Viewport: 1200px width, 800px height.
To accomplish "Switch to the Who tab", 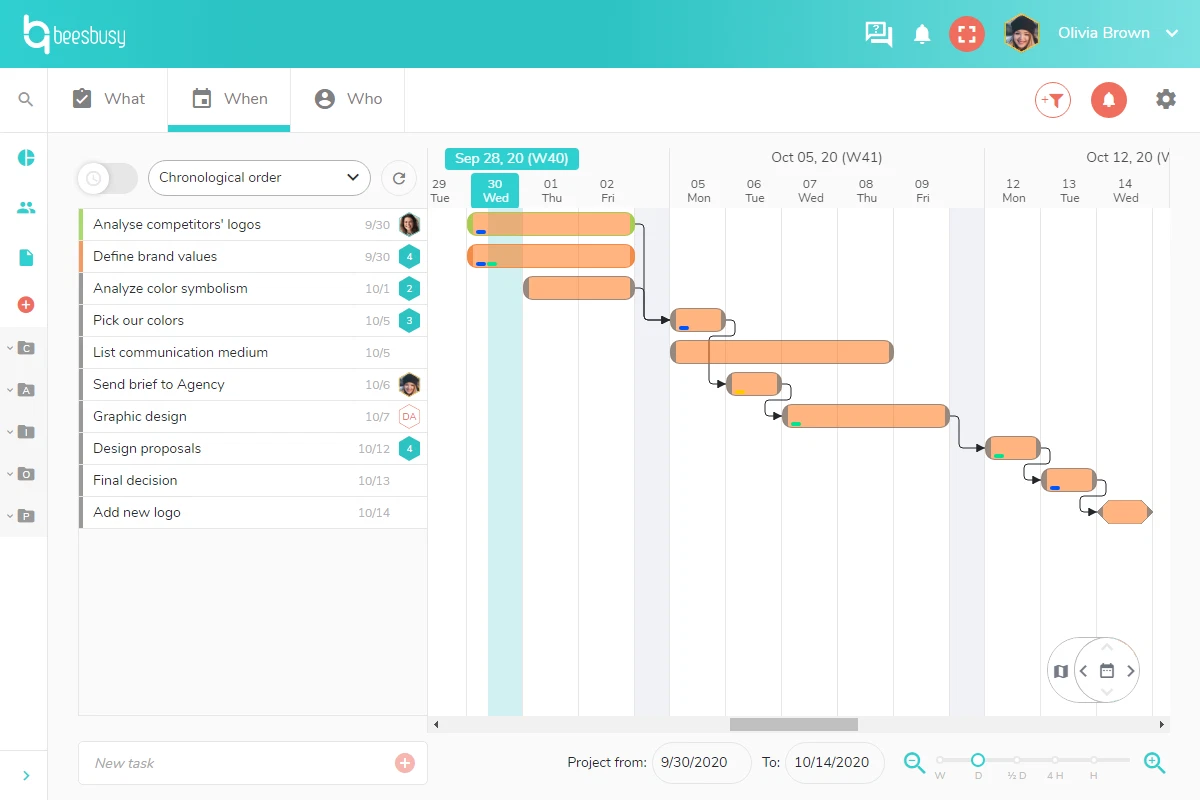I will click(347, 98).
